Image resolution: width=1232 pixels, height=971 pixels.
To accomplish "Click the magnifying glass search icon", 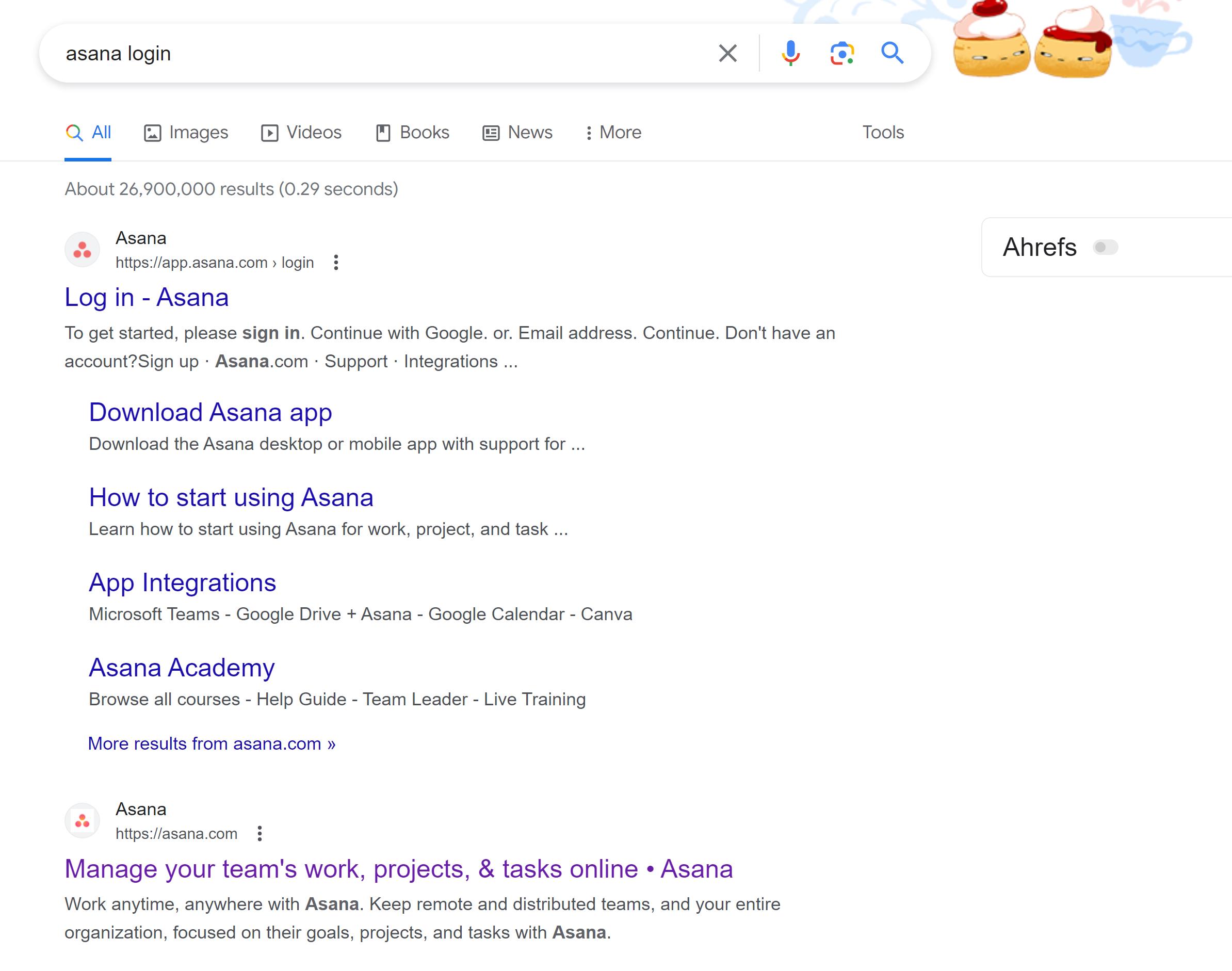I will click(892, 54).
